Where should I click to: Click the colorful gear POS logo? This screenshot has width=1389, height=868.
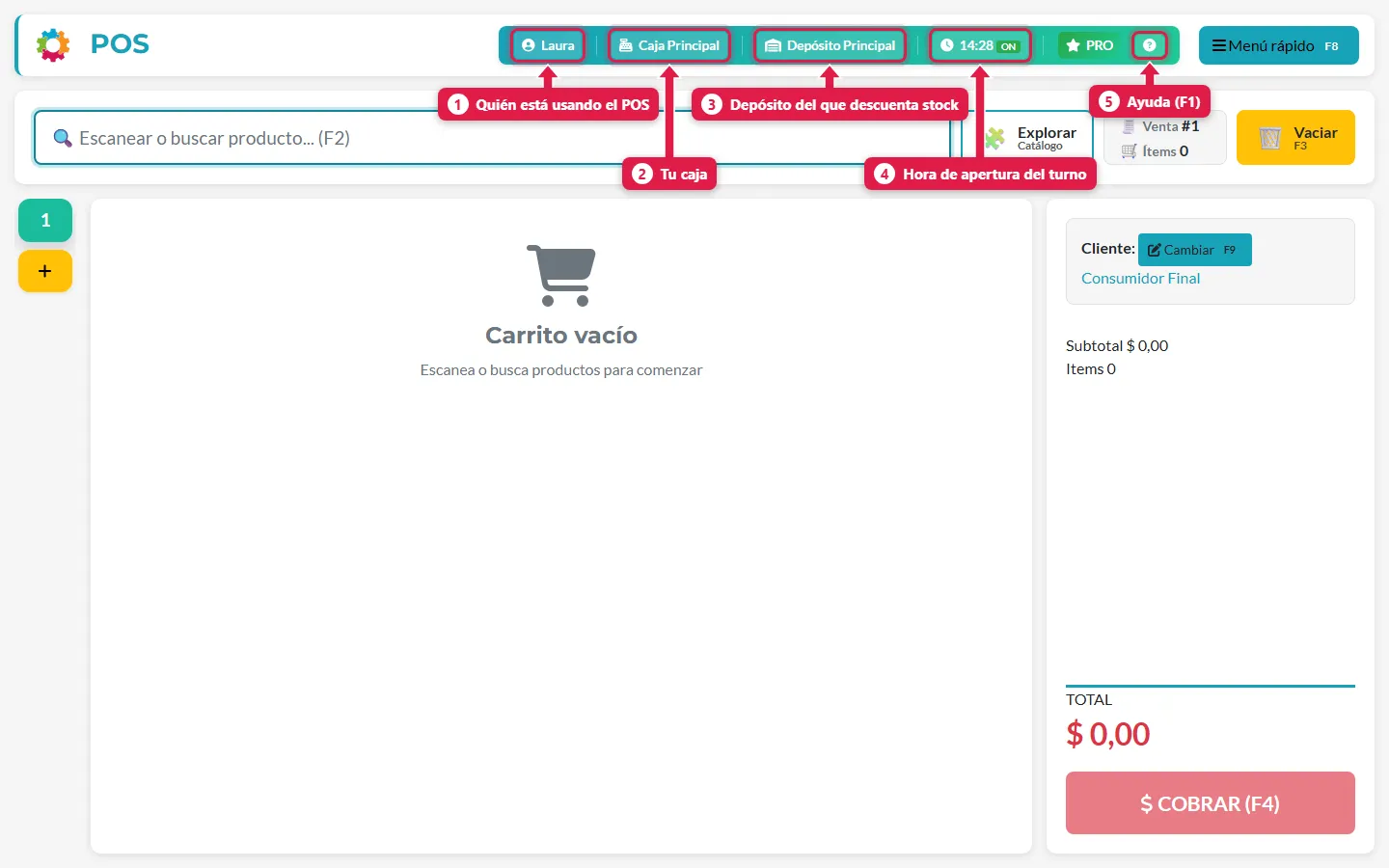click(53, 44)
